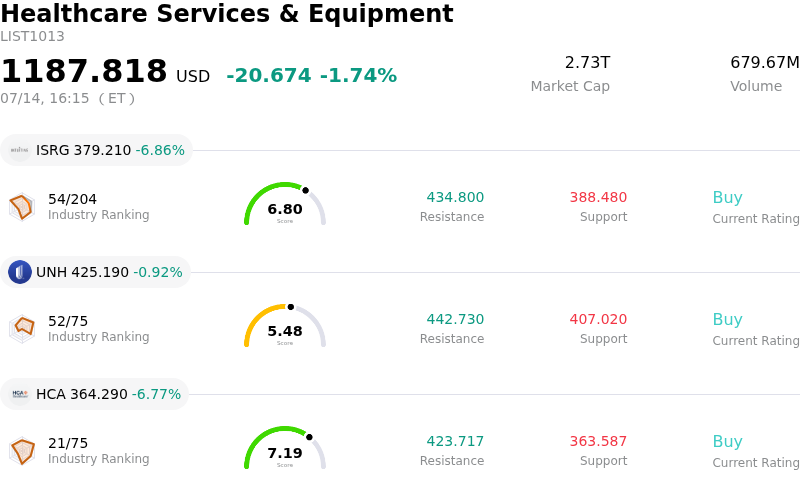Click UNH support value 407.020

[598, 319]
